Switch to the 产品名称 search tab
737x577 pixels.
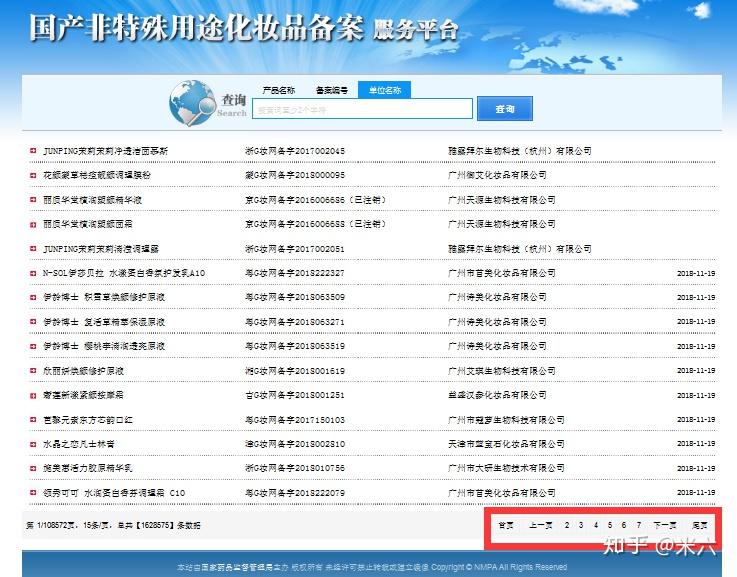click(279, 90)
